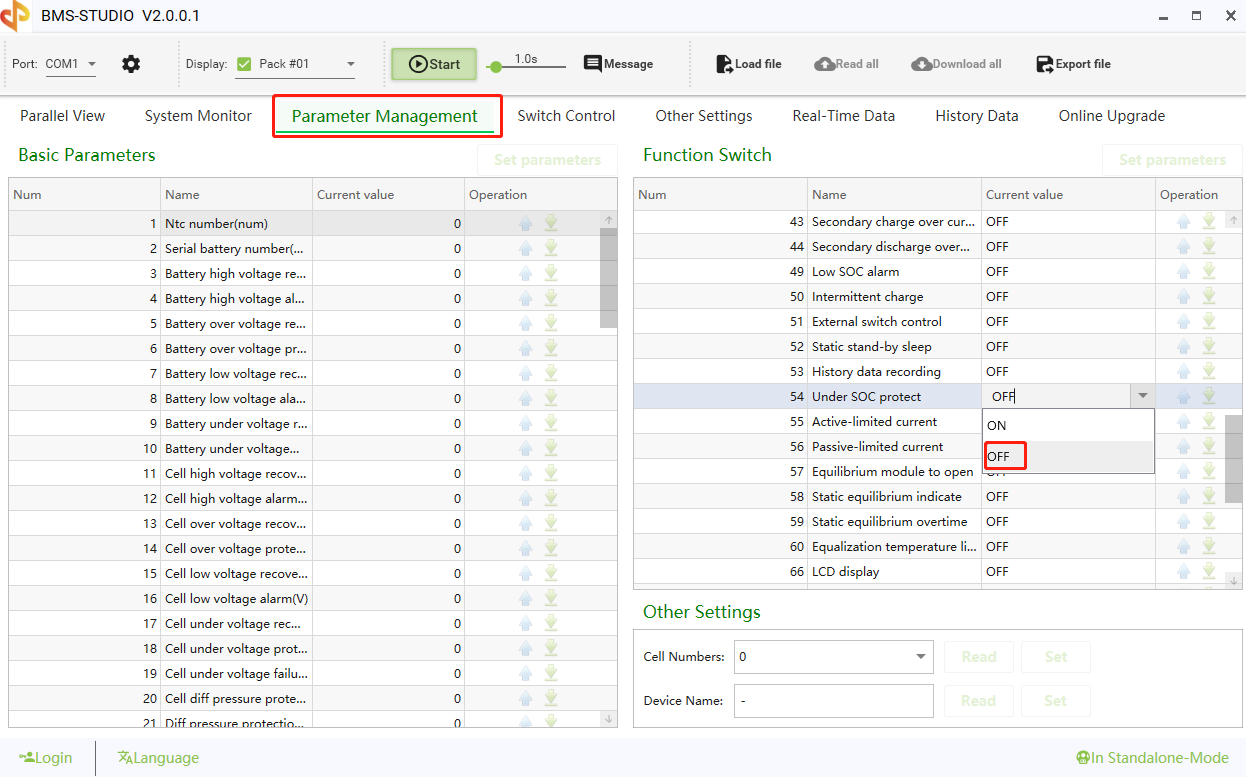Switch to Parallel View tab
Image resolution: width=1246 pixels, height=777 pixels.
coord(63,116)
